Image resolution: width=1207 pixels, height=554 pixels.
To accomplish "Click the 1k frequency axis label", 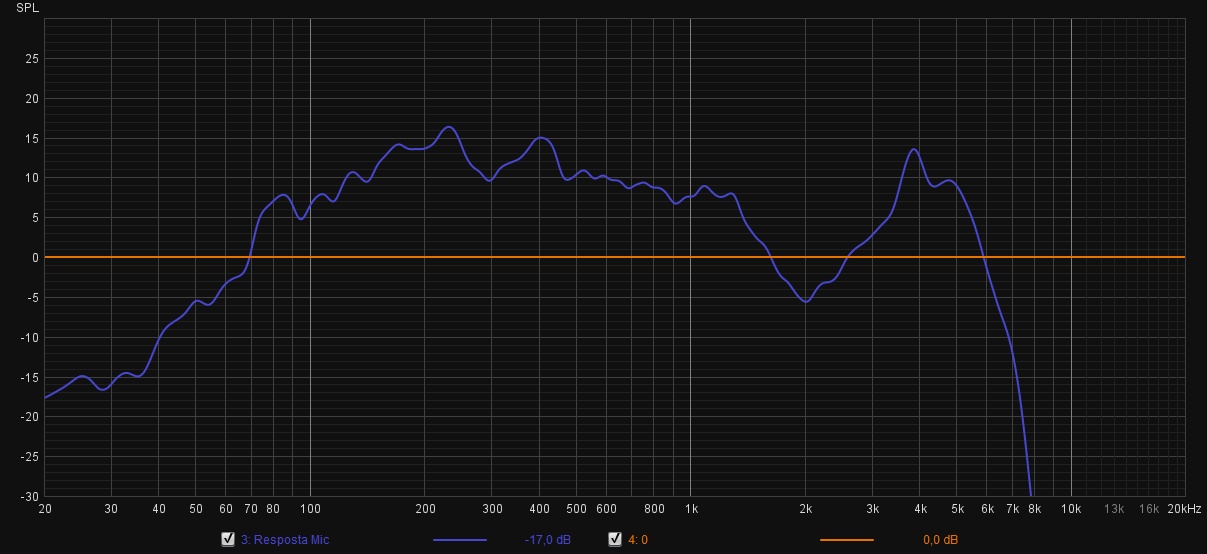I will 691,509.
